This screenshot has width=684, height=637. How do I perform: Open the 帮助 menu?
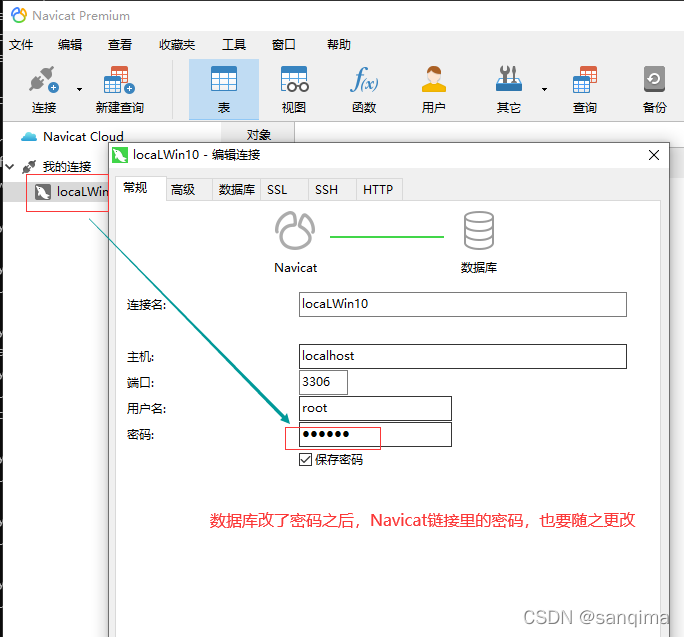pos(339,45)
